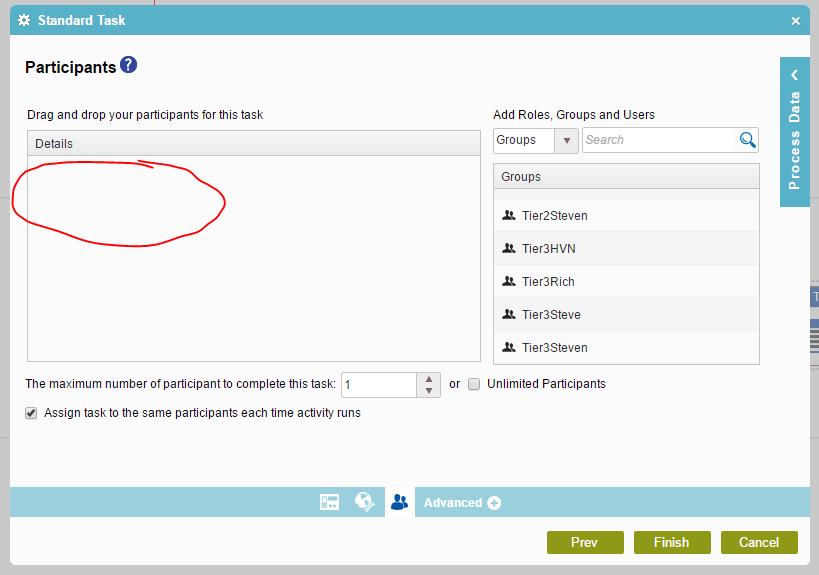Screen dimensions: 819x575
Task: Select the Tier3Steven group entry
Action: coord(554,348)
